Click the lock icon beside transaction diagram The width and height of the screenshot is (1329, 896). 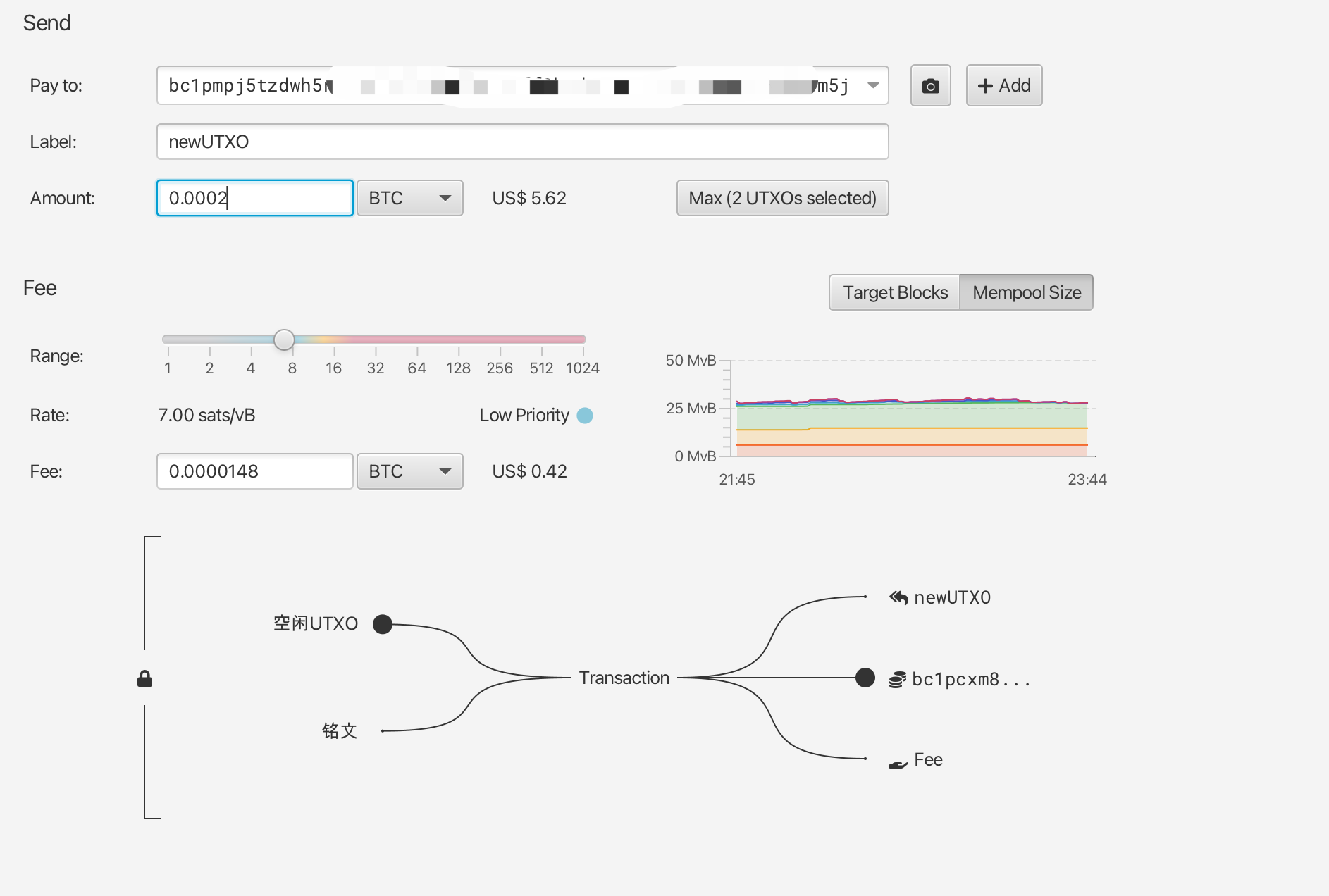144,678
